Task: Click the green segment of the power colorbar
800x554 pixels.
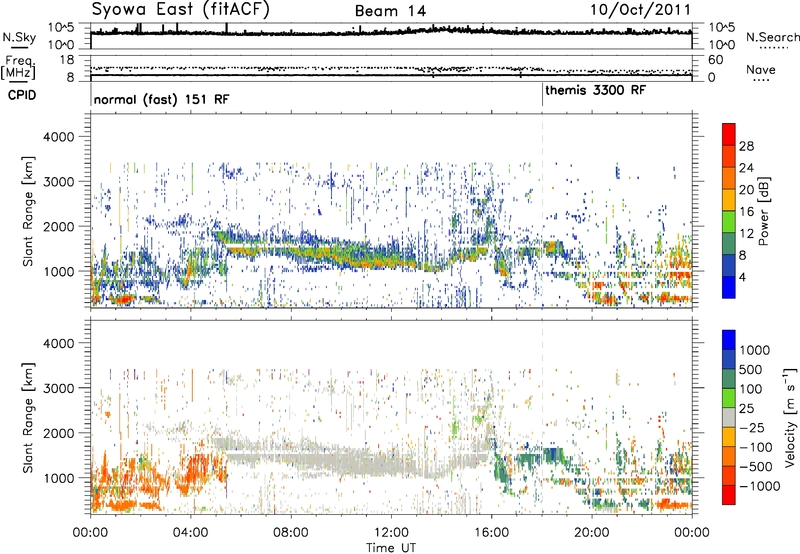Action: 729,221
